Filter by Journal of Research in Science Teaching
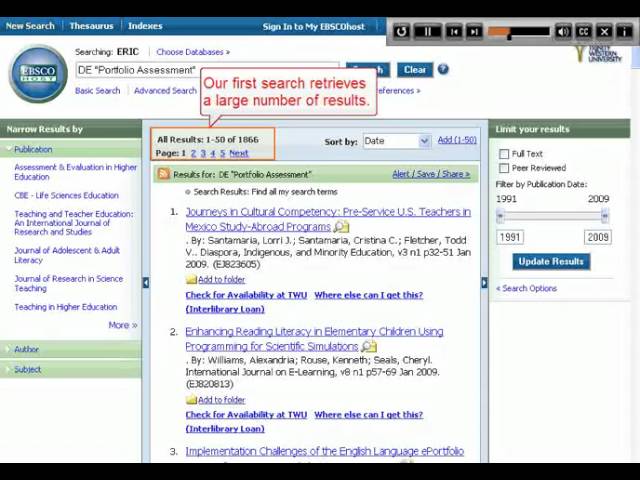Screen dimensions: 640x480 (69, 283)
